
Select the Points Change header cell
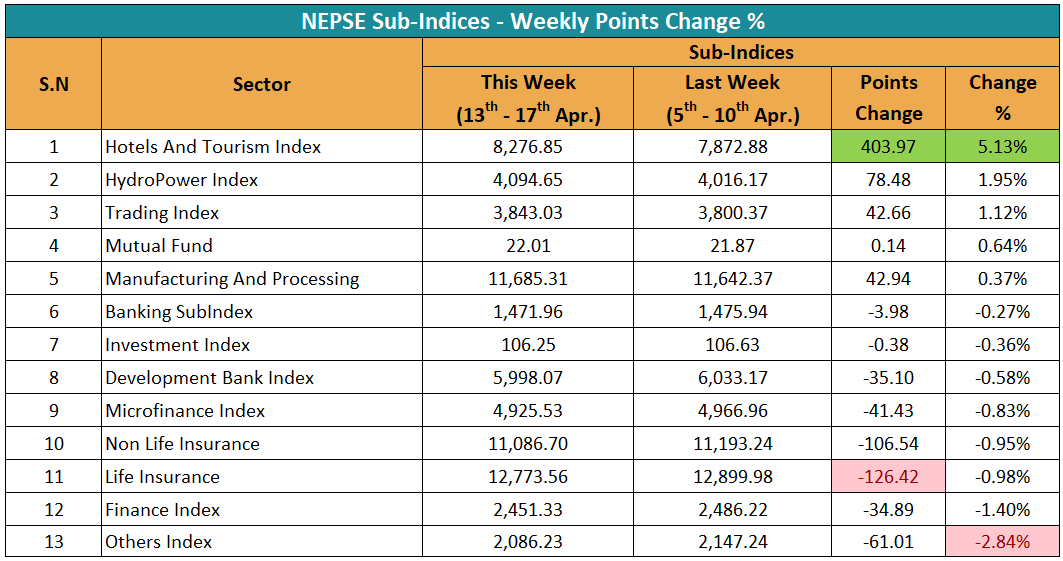[x=888, y=98]
